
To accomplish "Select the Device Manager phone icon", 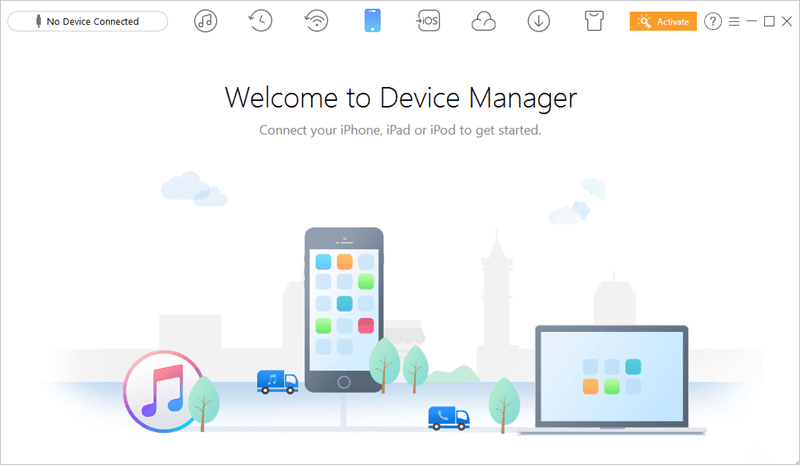I will pos(372,21).
